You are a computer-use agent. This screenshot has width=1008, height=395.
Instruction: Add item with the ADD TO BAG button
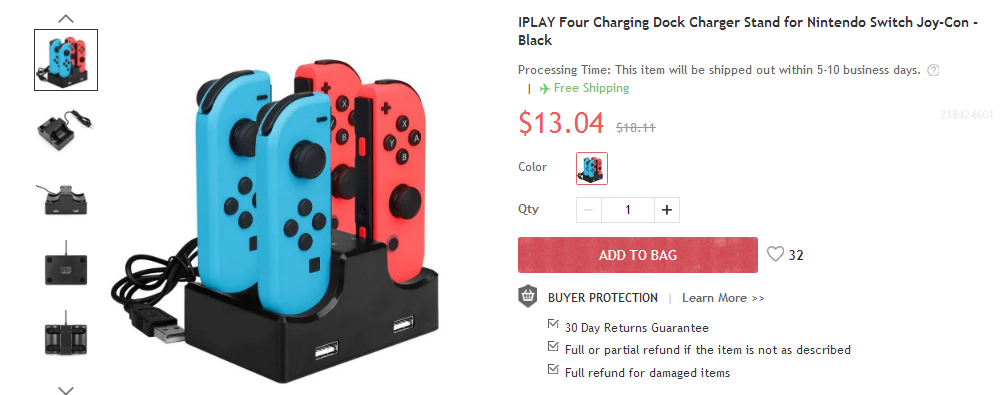[x=638, y=255]
